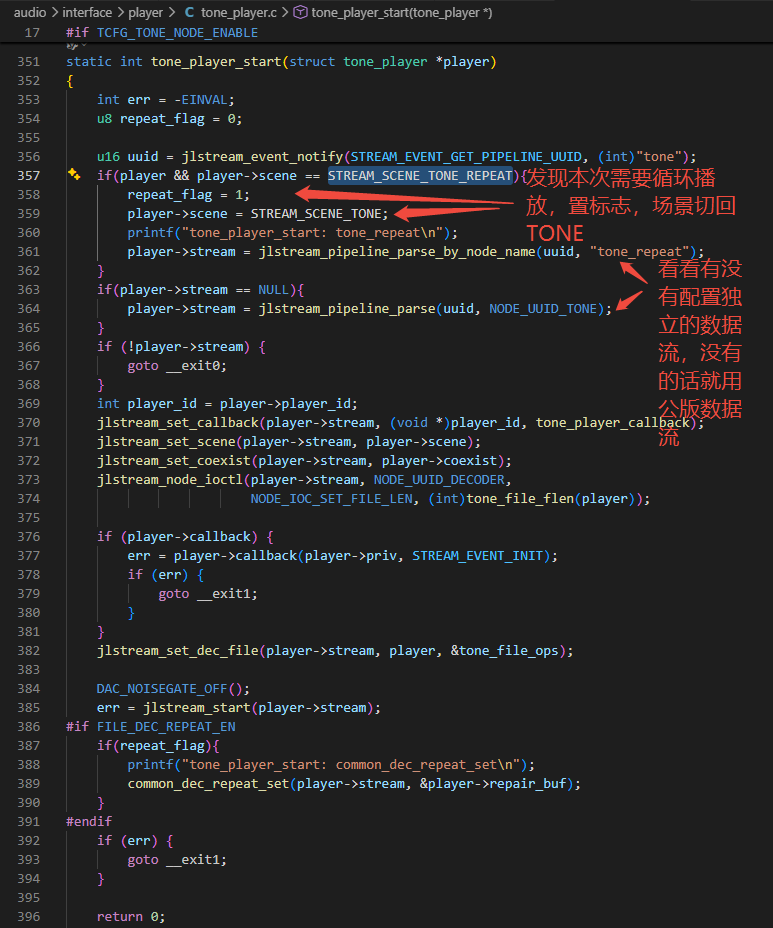
Task: Click NODE_UUID_TONE constant on line 364
Action: click(543, 309)
